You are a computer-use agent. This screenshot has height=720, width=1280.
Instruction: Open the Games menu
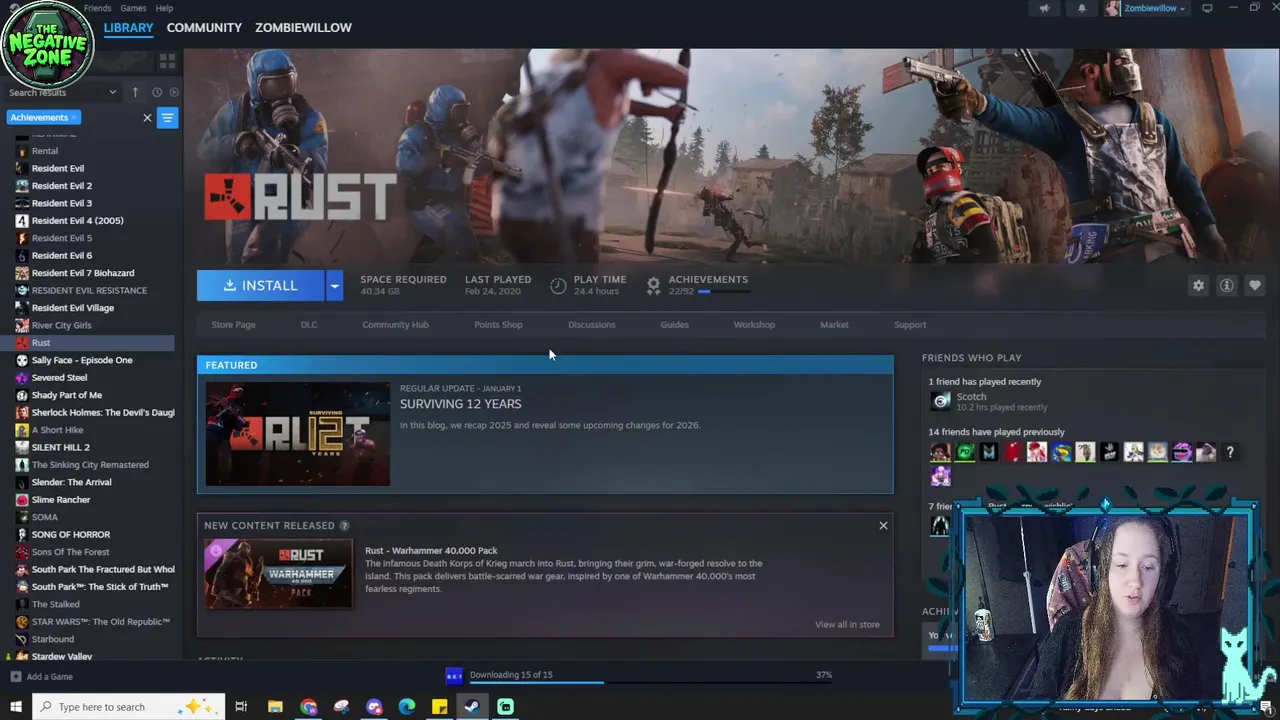133,8
